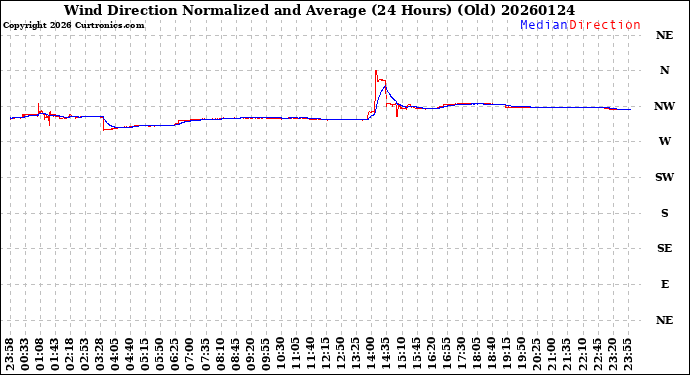Screen dimensions: 690x375
Task: Click the 12:50 time label
Action: [x=341, y=355]
